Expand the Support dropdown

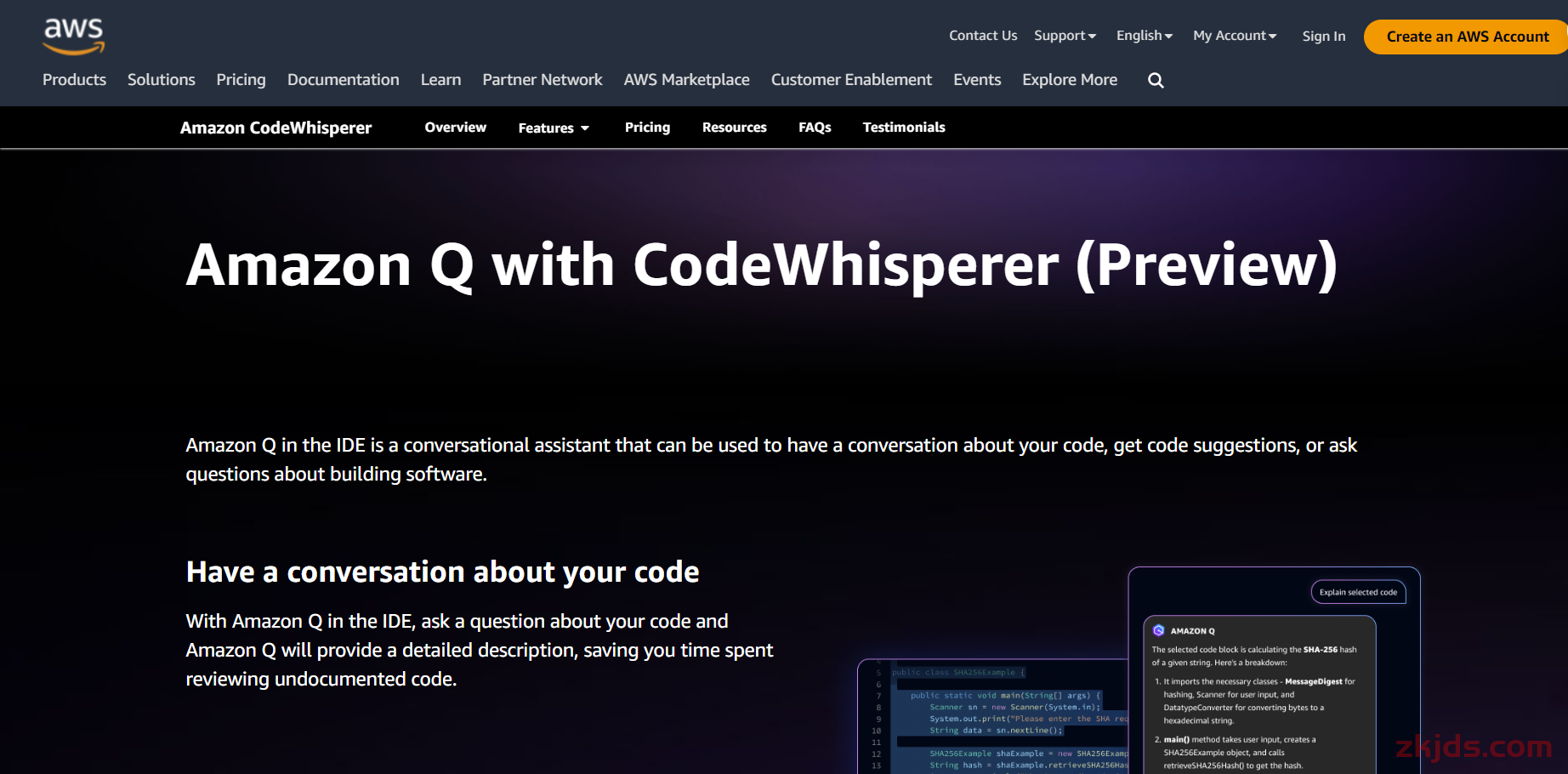(x=1065, y=36)
